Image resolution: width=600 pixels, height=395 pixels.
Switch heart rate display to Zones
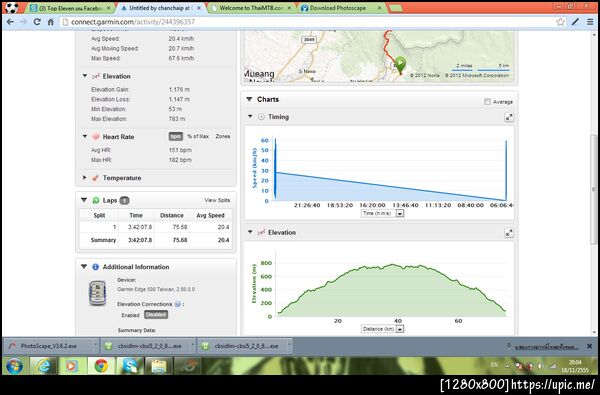tap(223, 136)
